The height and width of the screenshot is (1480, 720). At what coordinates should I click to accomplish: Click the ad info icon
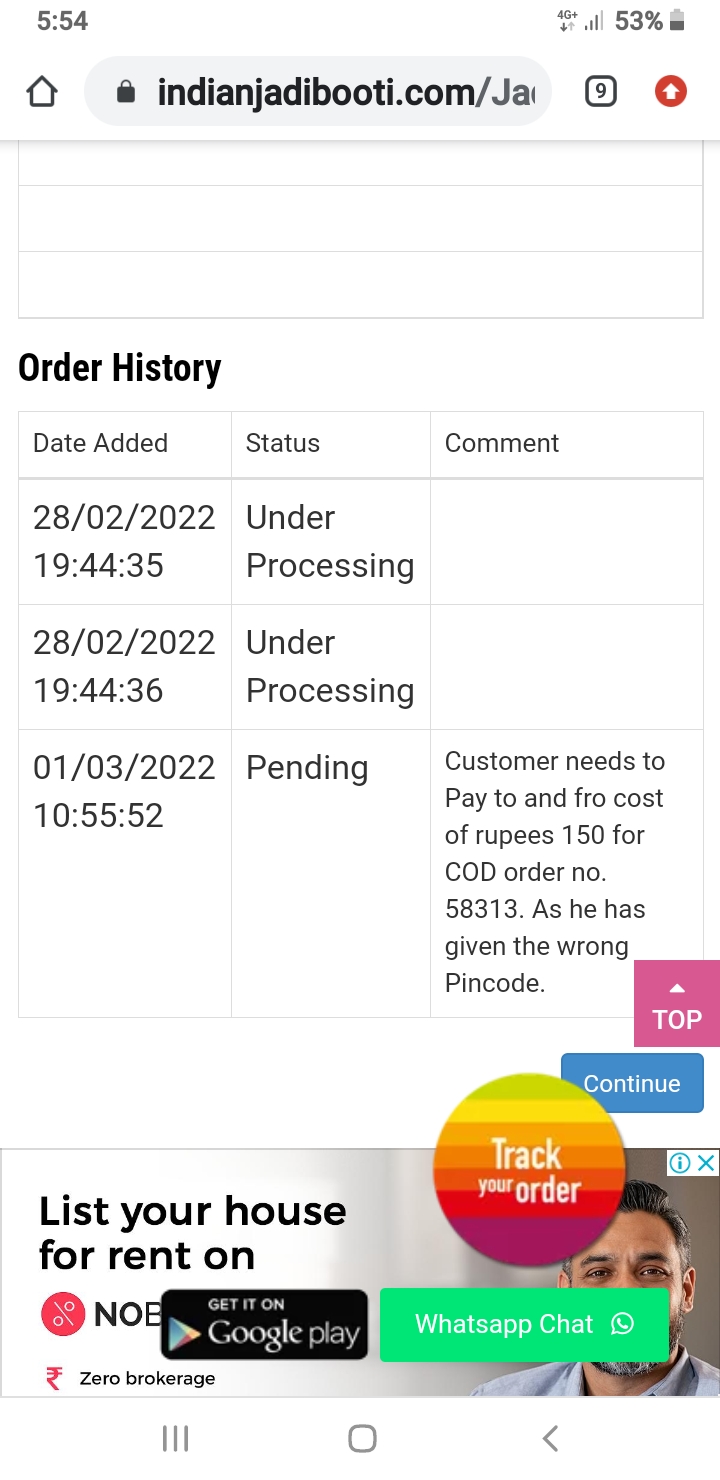click(680, 1162)
